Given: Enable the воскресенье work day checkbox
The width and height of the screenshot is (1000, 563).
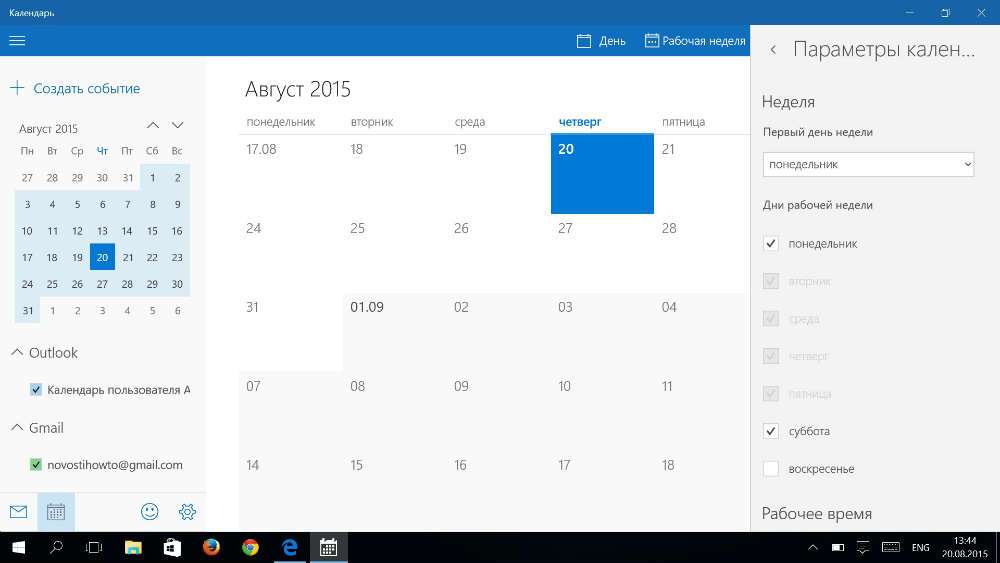Looking at the screenshot, I should pyautogui.click(x=771, y=469).
